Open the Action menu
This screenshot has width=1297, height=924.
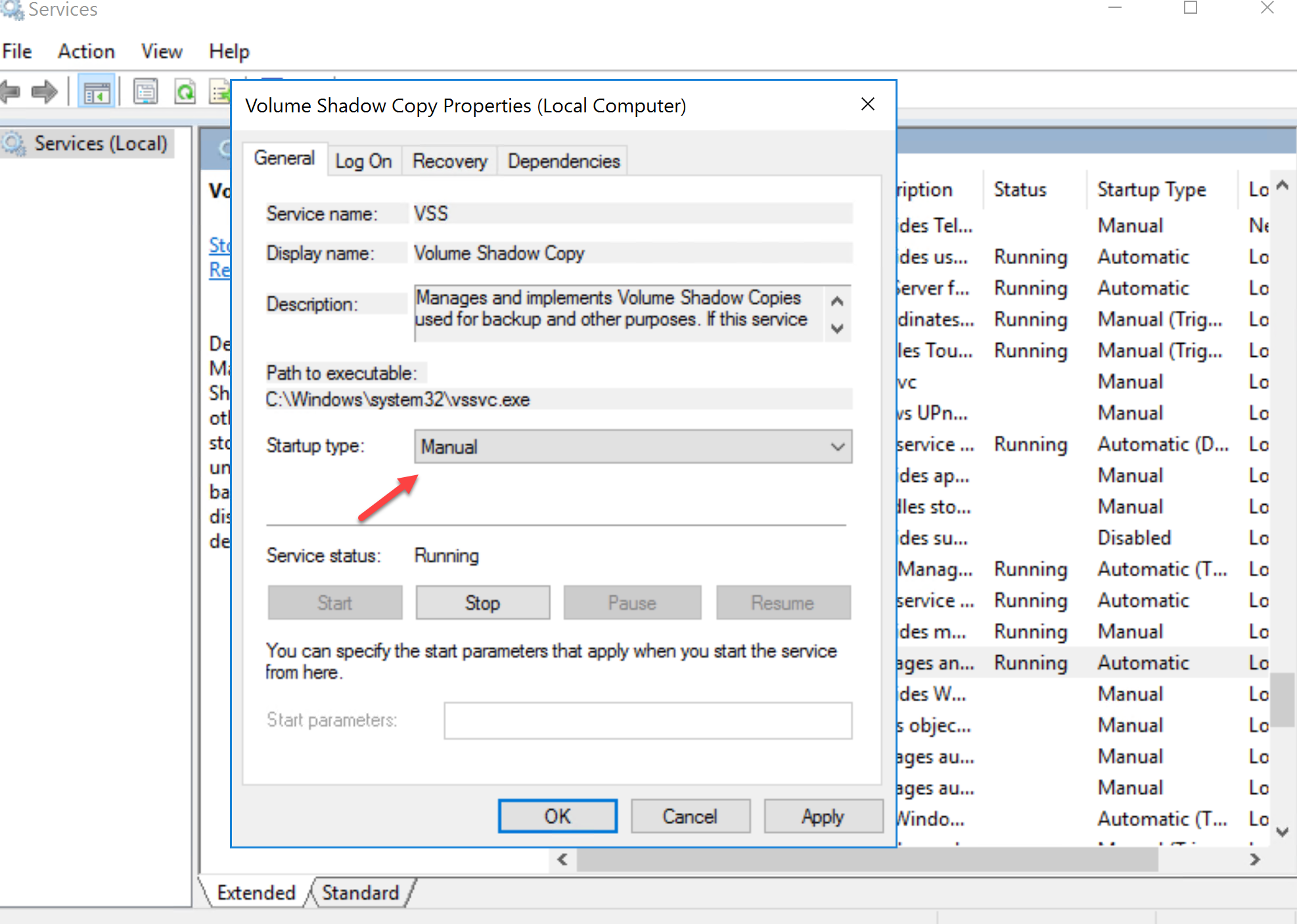pyautogui.click(x=86, y=51)
